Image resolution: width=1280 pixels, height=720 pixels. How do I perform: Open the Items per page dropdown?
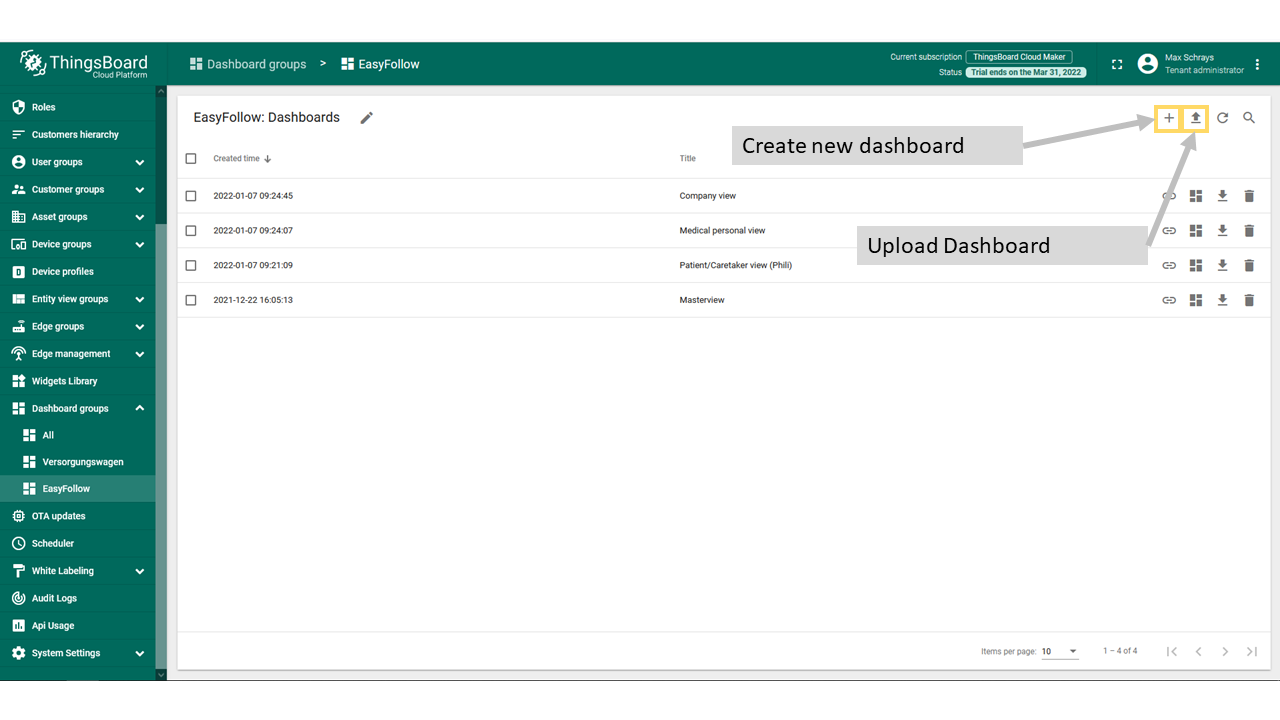(1058, 651)
